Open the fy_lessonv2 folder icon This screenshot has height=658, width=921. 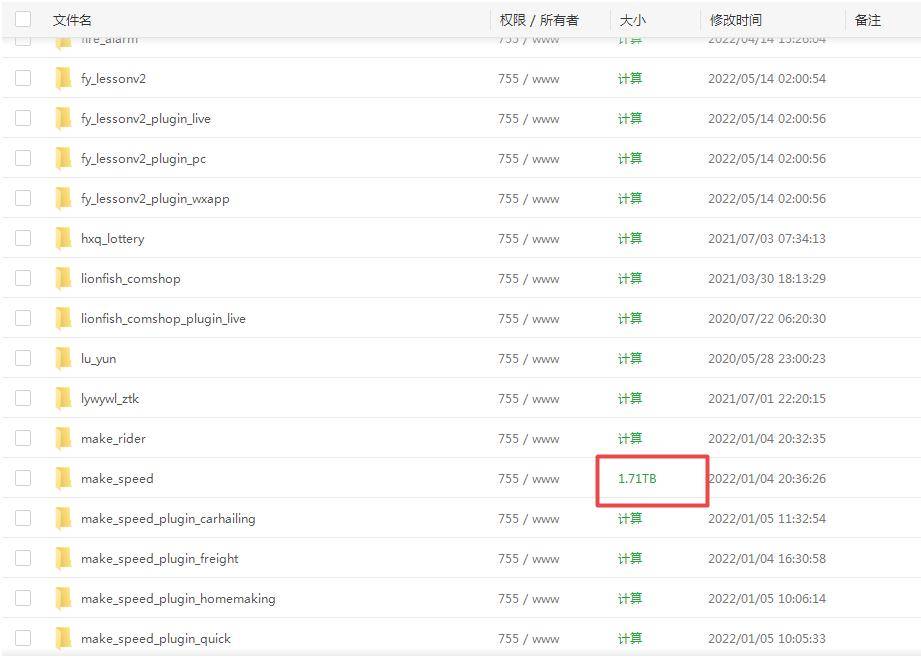point(63,78)
